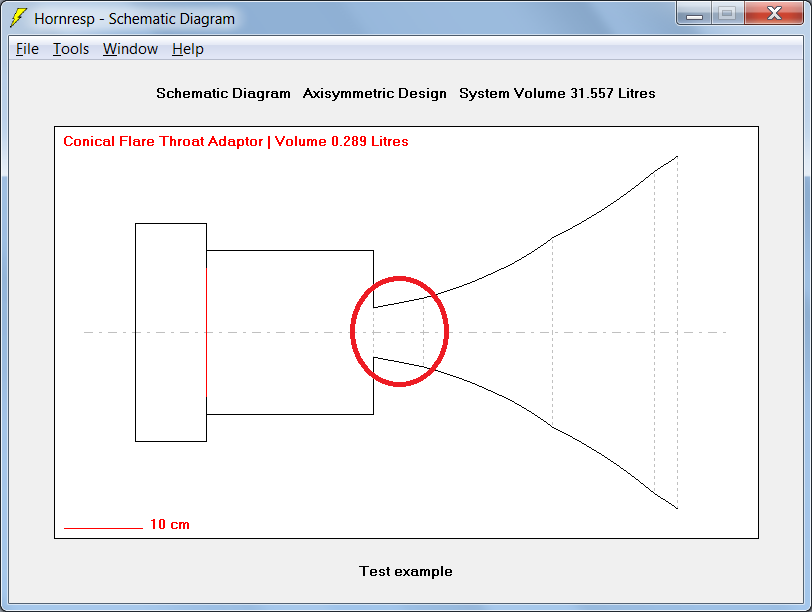Close the Hornresp Schematic Diagram window

774,13
